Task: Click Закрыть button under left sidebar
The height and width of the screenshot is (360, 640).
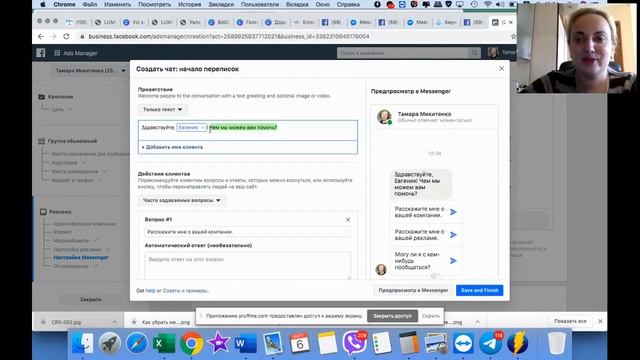Action: tap(91, 299)
